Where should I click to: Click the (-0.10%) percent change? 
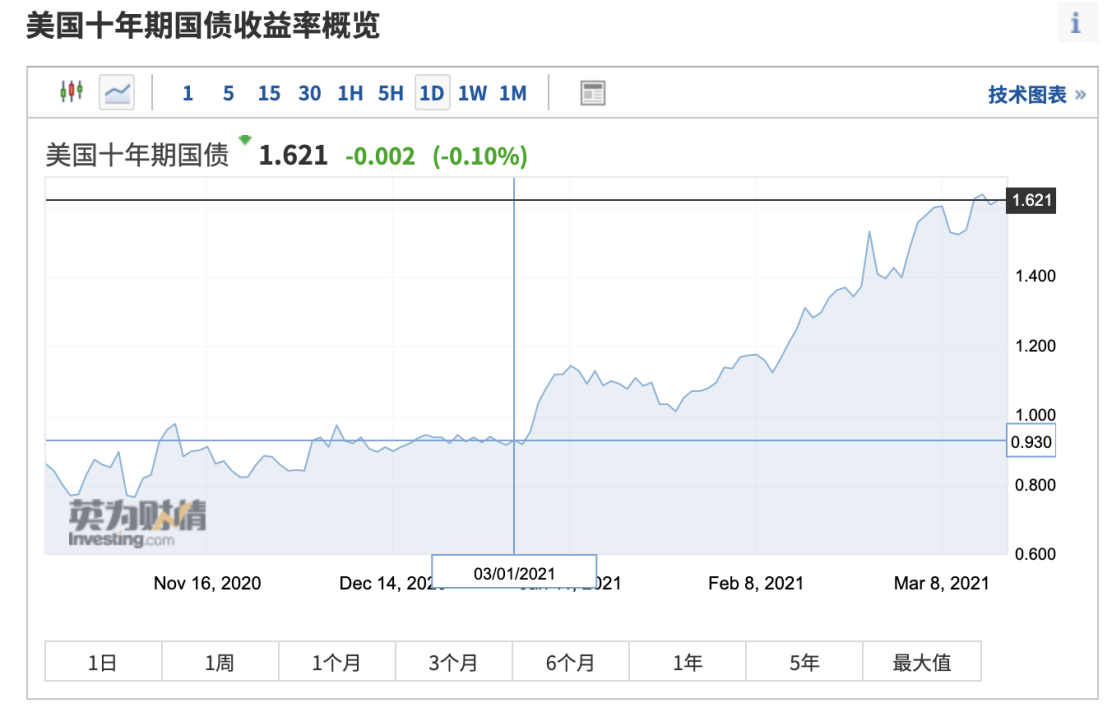[x=480, y=156]
